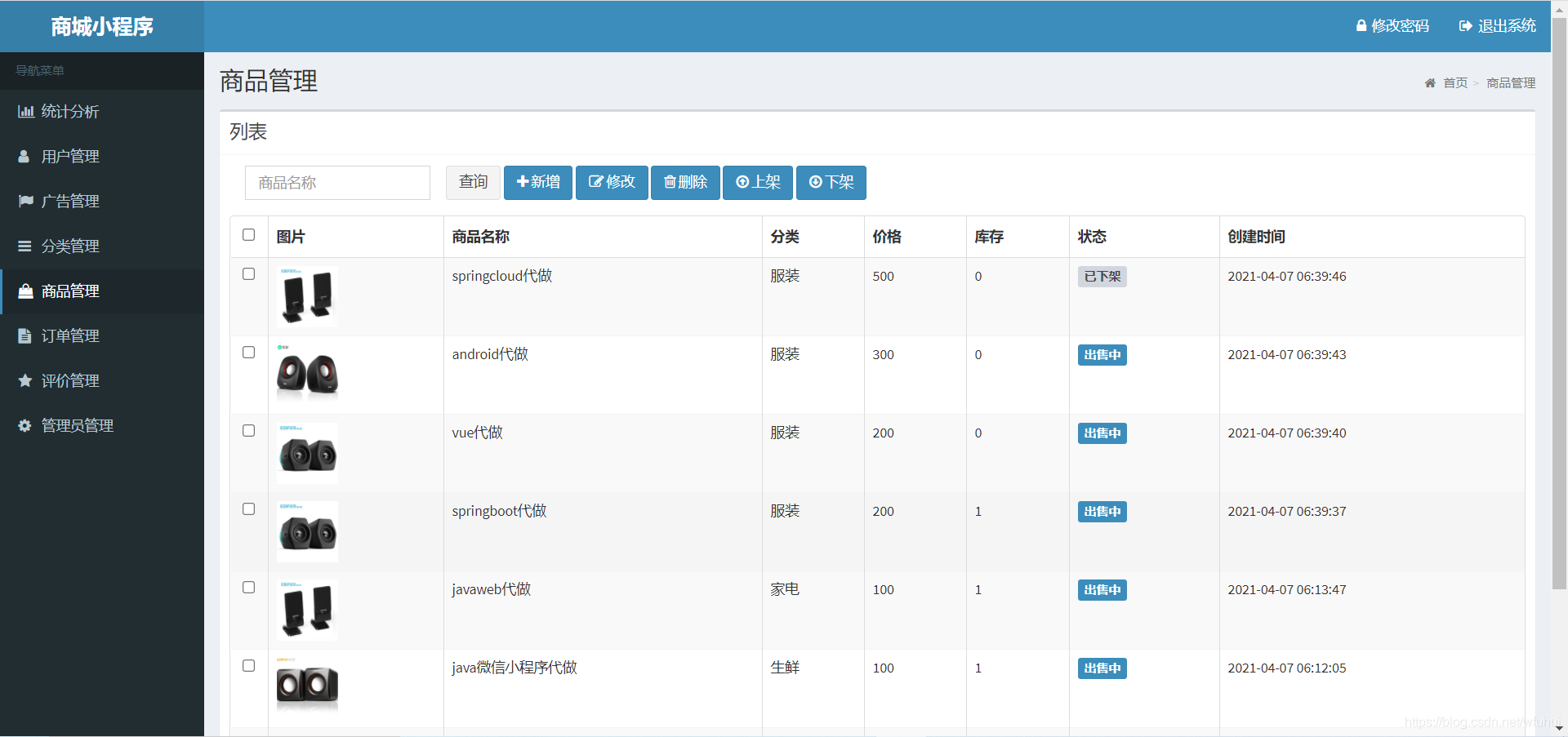The height and width of the screenshot is (737, 1568).
Task: Click the user icon beside 用户管理
Action: [x=24, y=157]
